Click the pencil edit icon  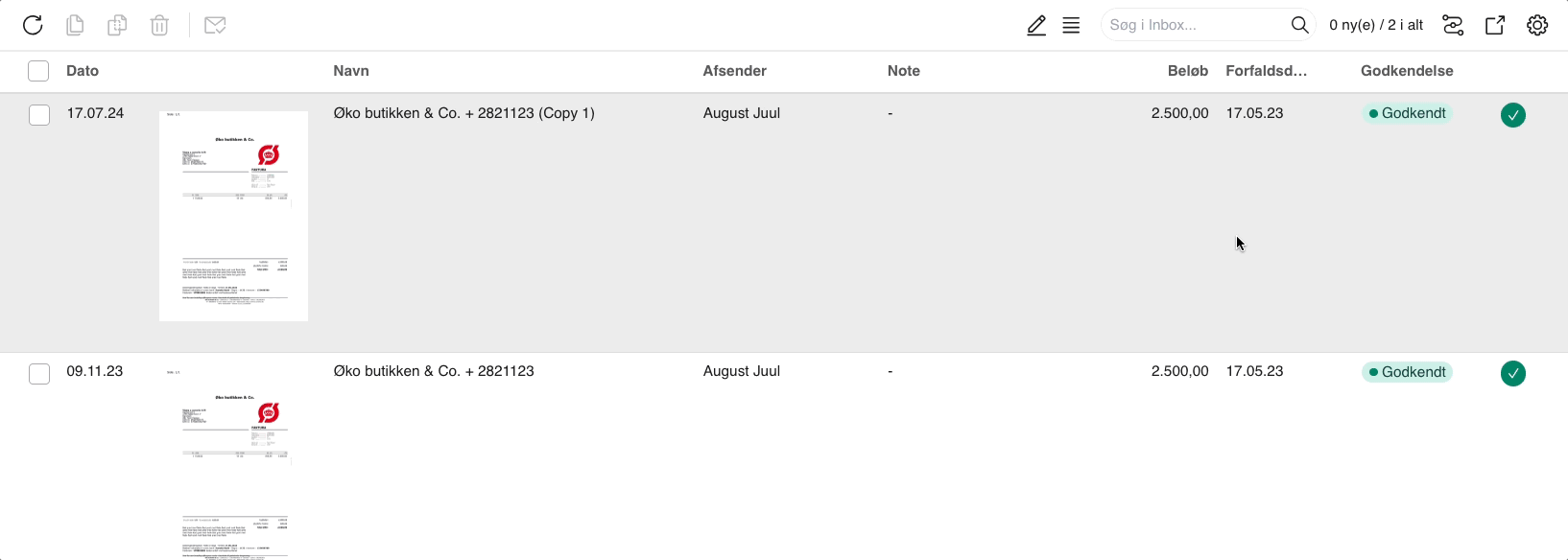[x=1036, y=25]
